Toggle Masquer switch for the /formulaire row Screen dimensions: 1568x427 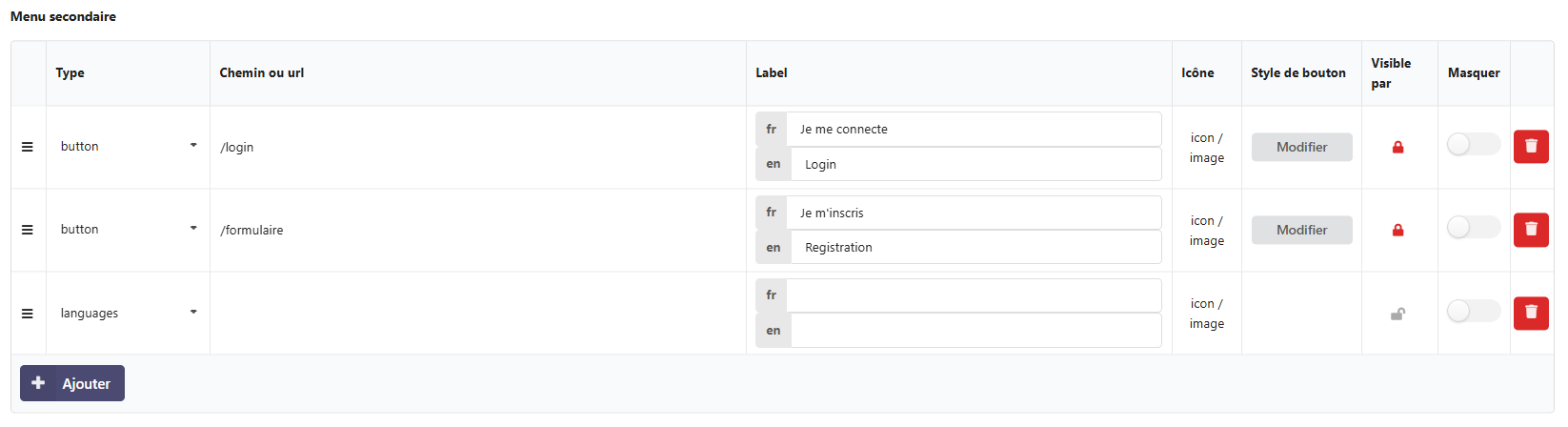[1473, 227]
